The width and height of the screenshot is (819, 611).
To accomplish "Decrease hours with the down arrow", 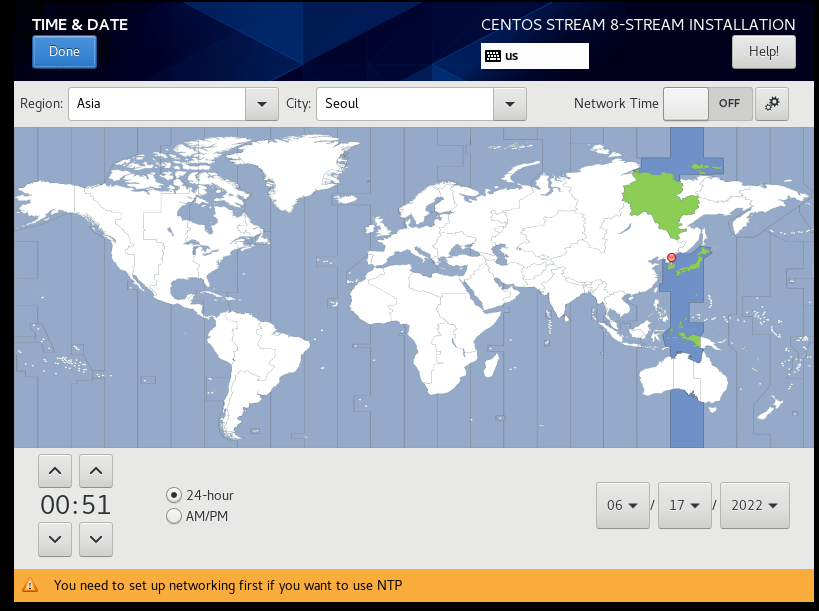I will [55, 539].
